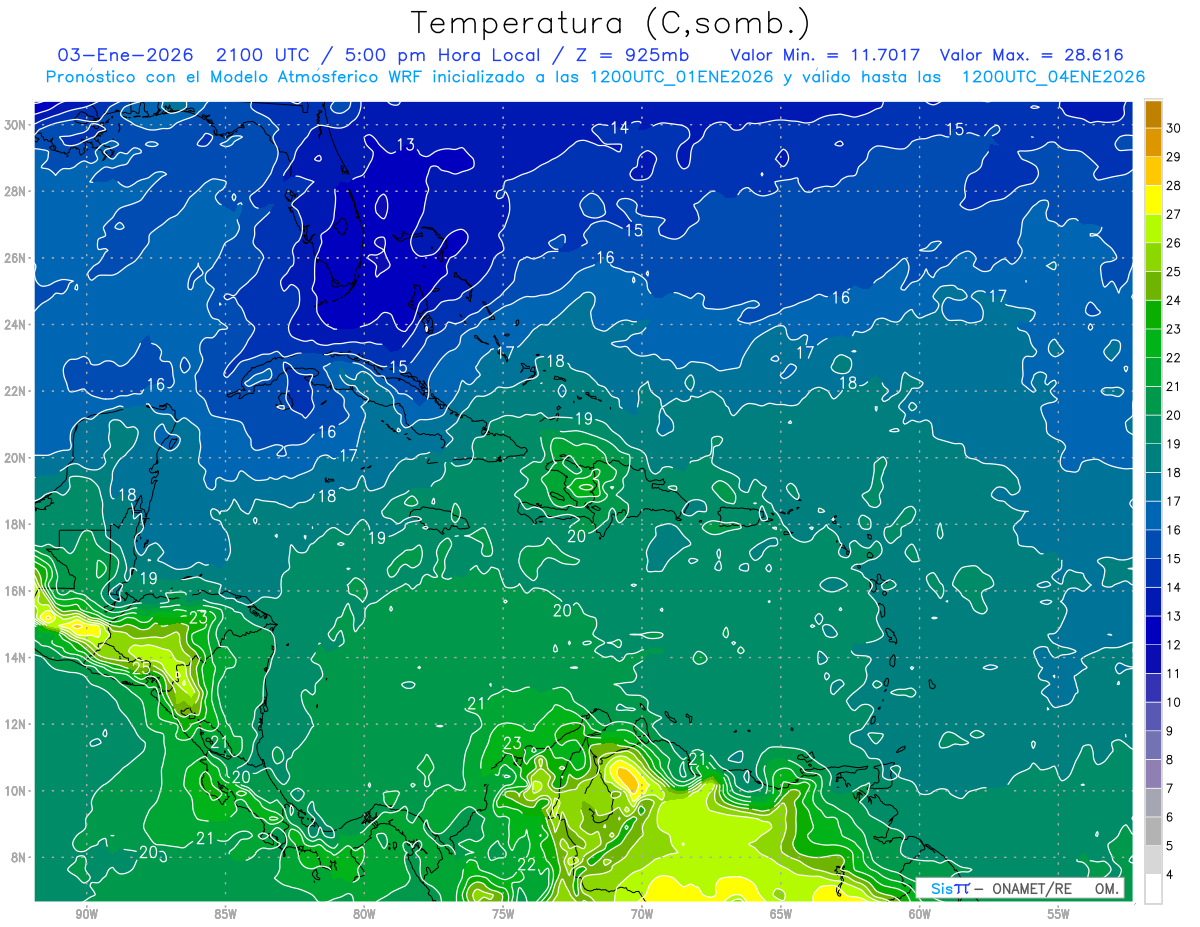Click the "14N" latitude axis label
1200x927 pixels.
click(17, 657)
